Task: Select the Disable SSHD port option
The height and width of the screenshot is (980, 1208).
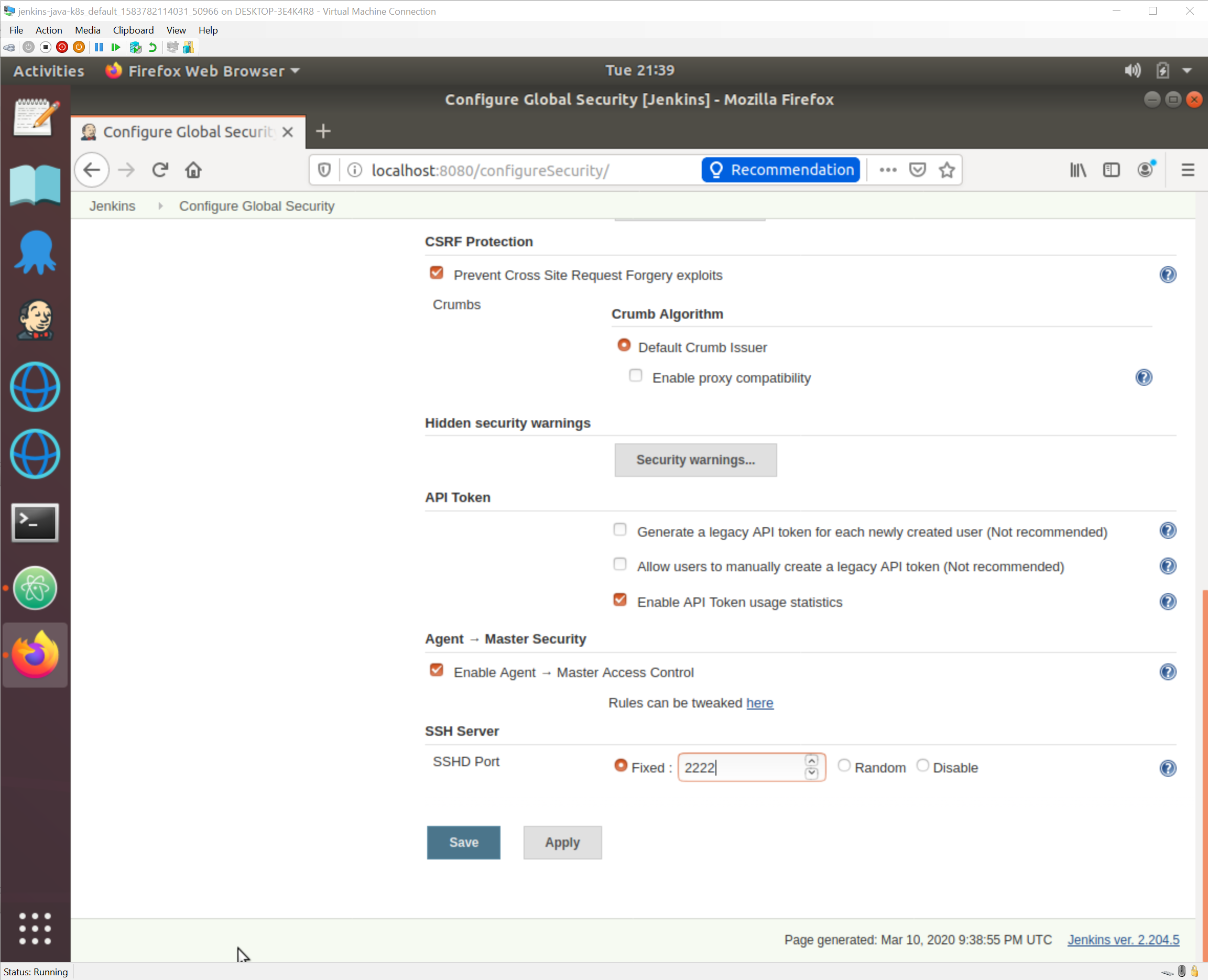Action: coord(922,766)
